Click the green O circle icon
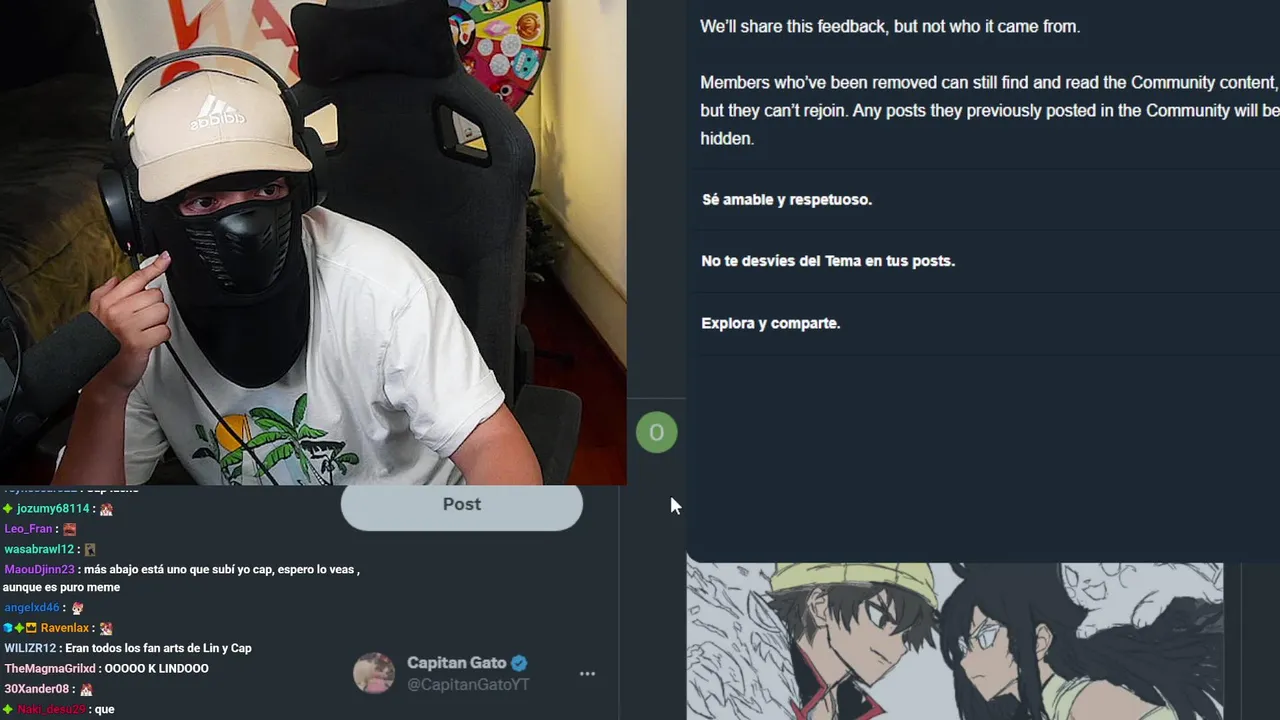Screen dimensions: 1280x720 657,432
